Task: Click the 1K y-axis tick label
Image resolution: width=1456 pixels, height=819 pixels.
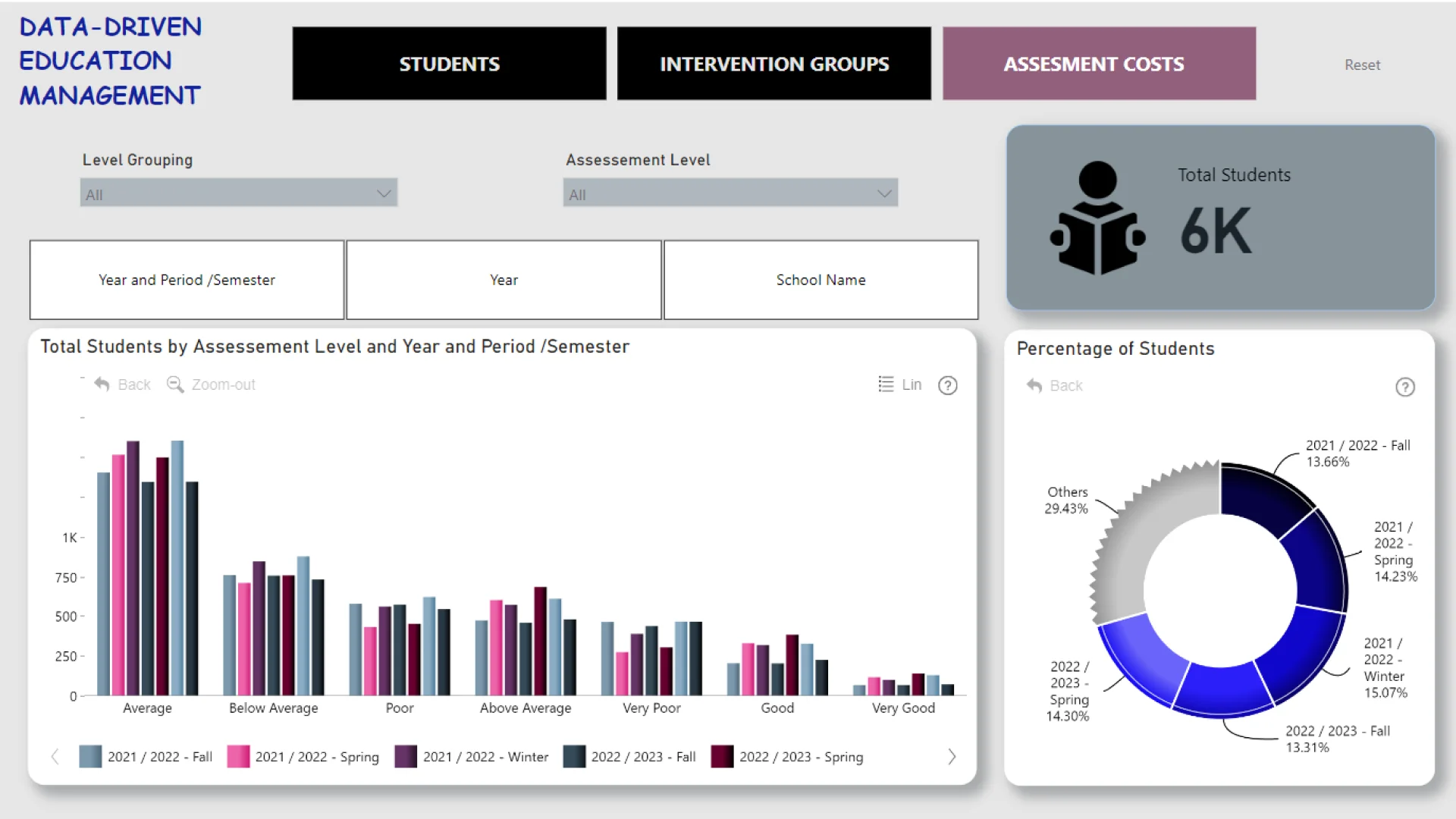Action: point(69,538)
